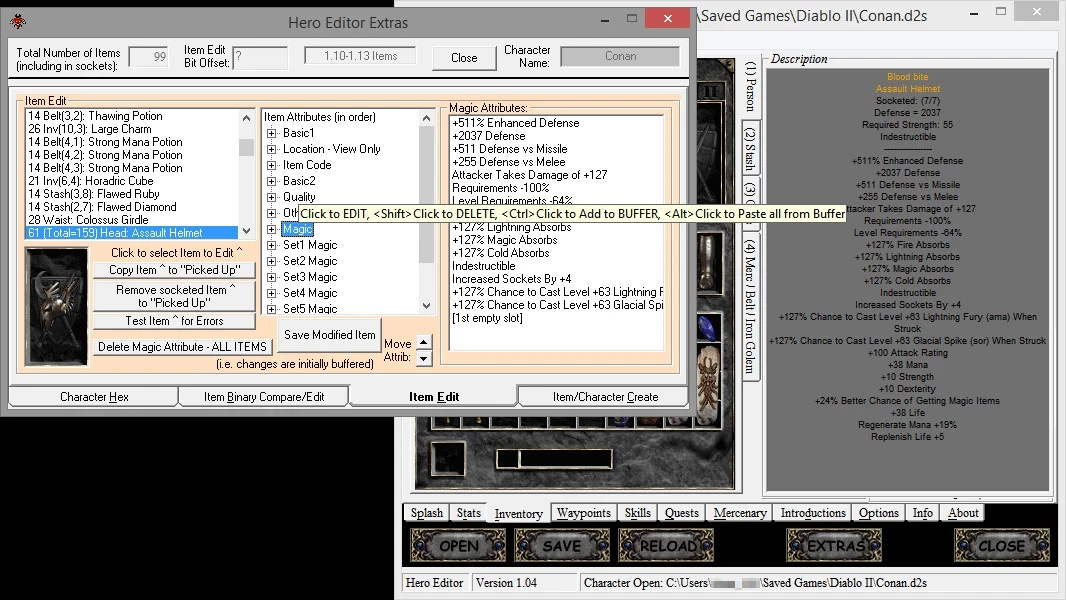The width and height of the screenshot is (1066, 600).
Task: Click Delete Magic Attribute - ALL ITEMS
Action: (182, 347)
